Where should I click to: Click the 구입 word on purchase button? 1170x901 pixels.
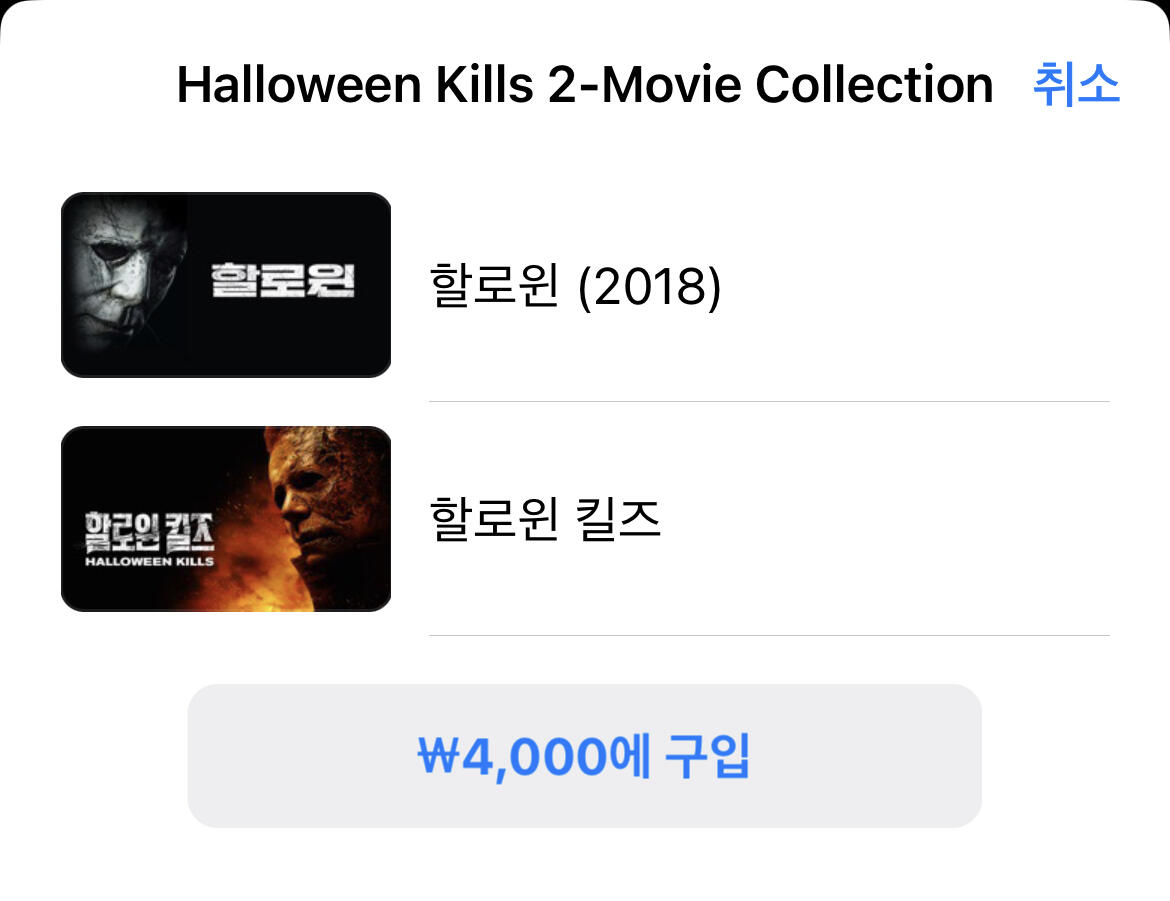tap(706, 756)
